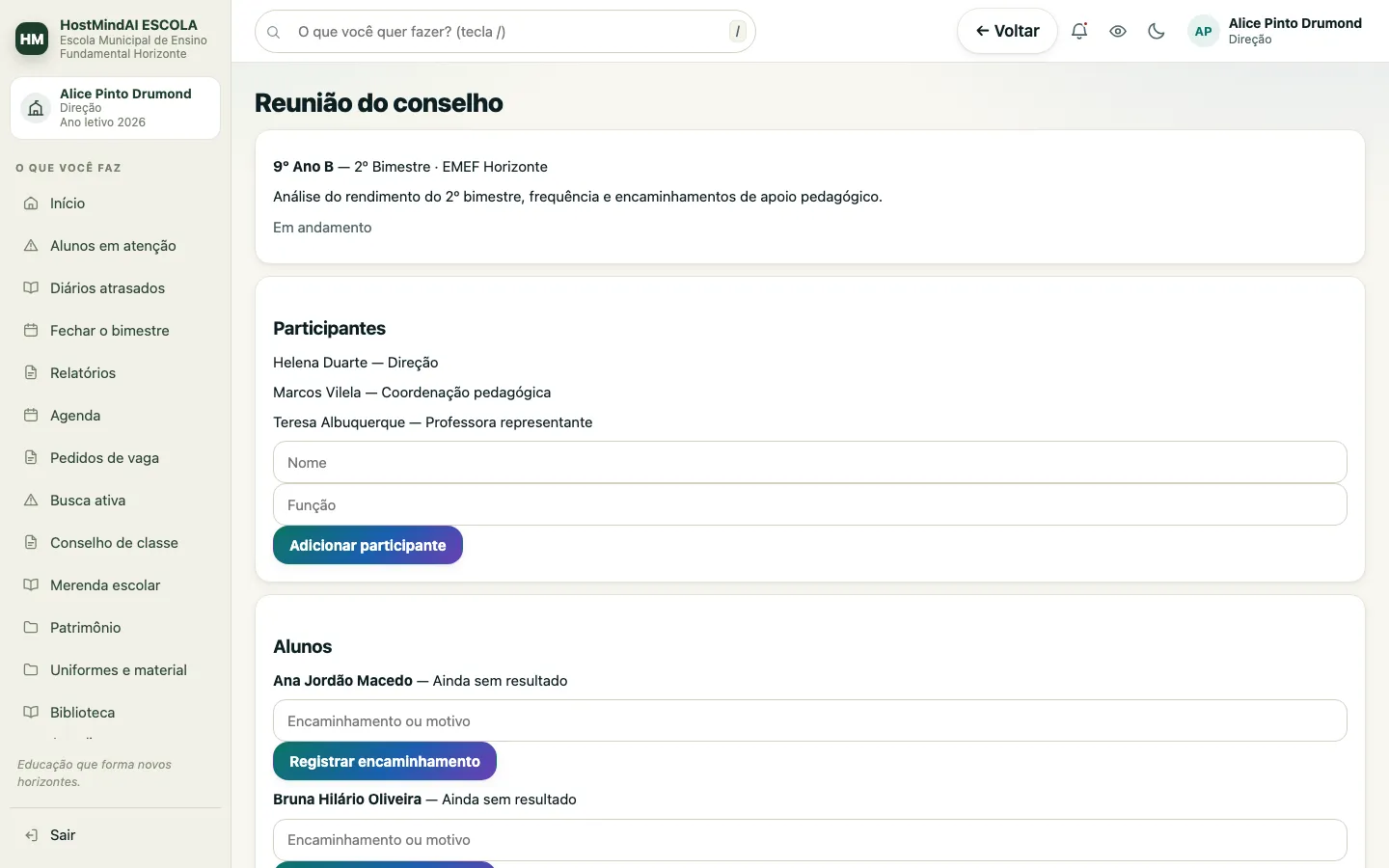
Task: Click the Patrimônio folder icon
Action: (x=31, y=628)
